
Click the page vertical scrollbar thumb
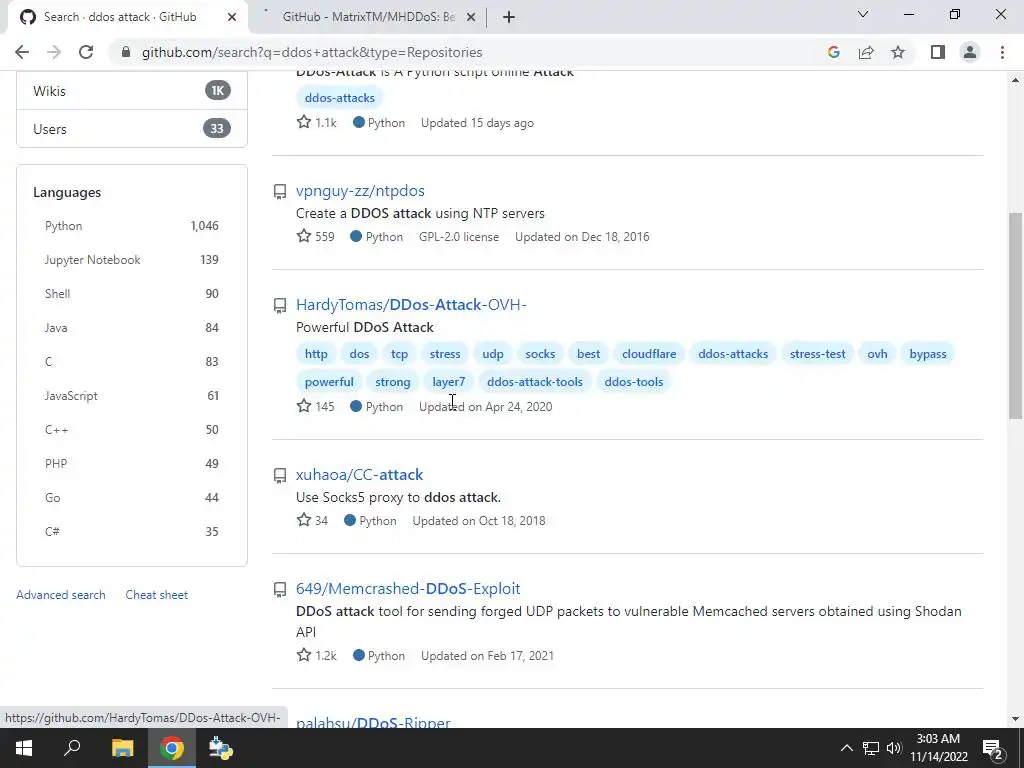(x=1015, y=315)
